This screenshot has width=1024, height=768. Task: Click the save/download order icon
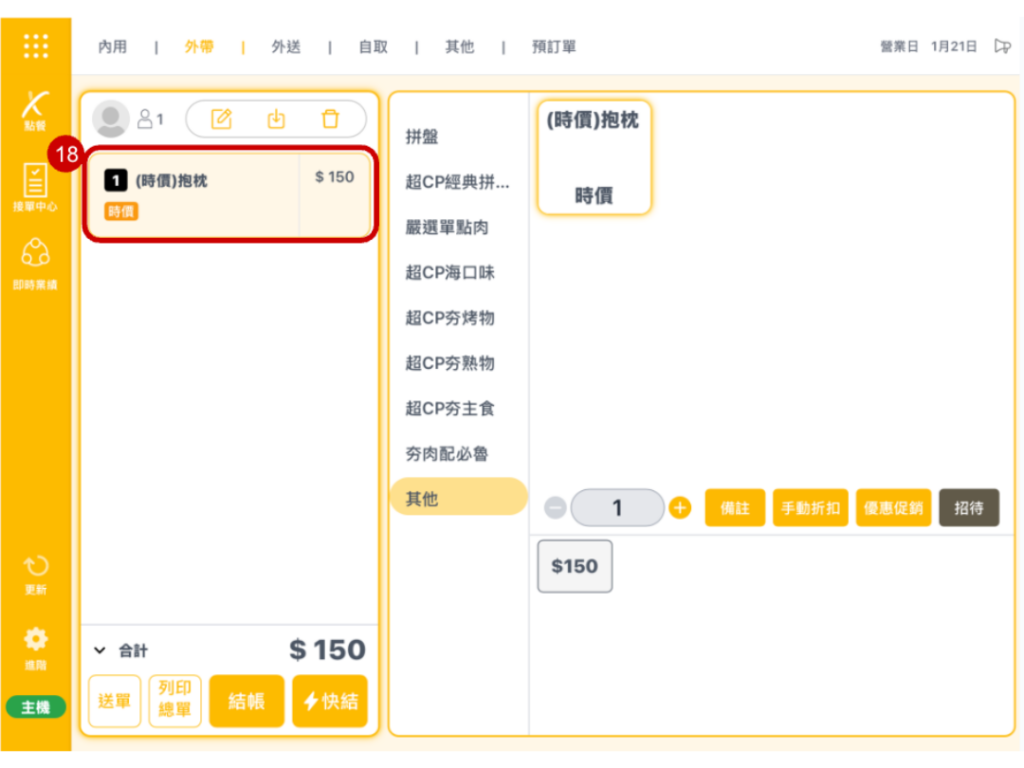[x=276, y=119]
